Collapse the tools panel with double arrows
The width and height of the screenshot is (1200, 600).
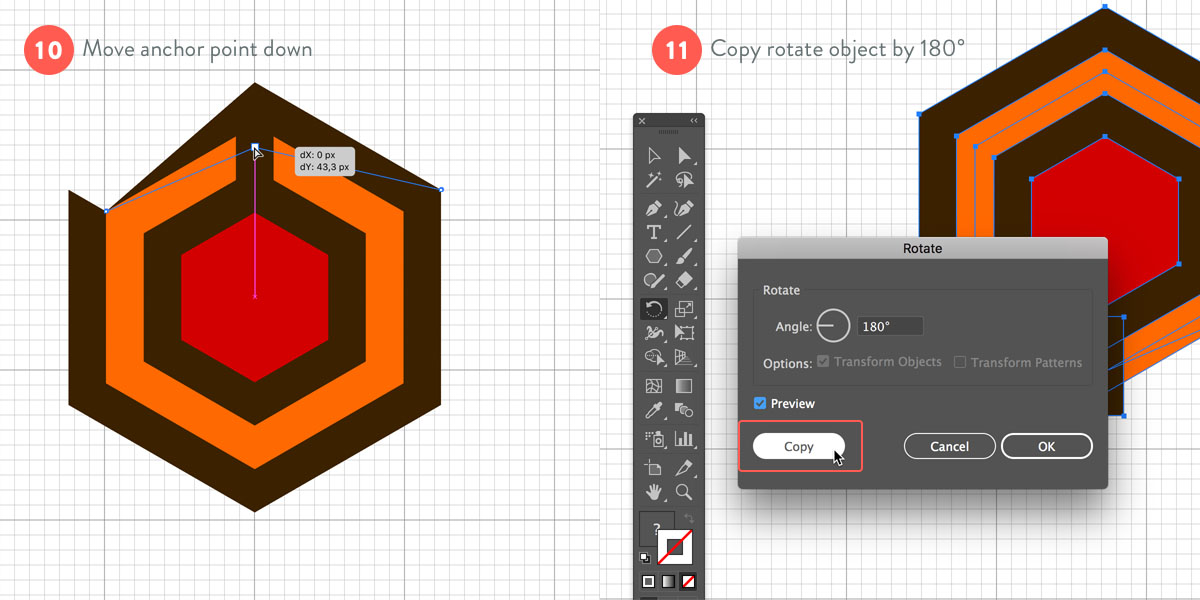click(694, 121)
